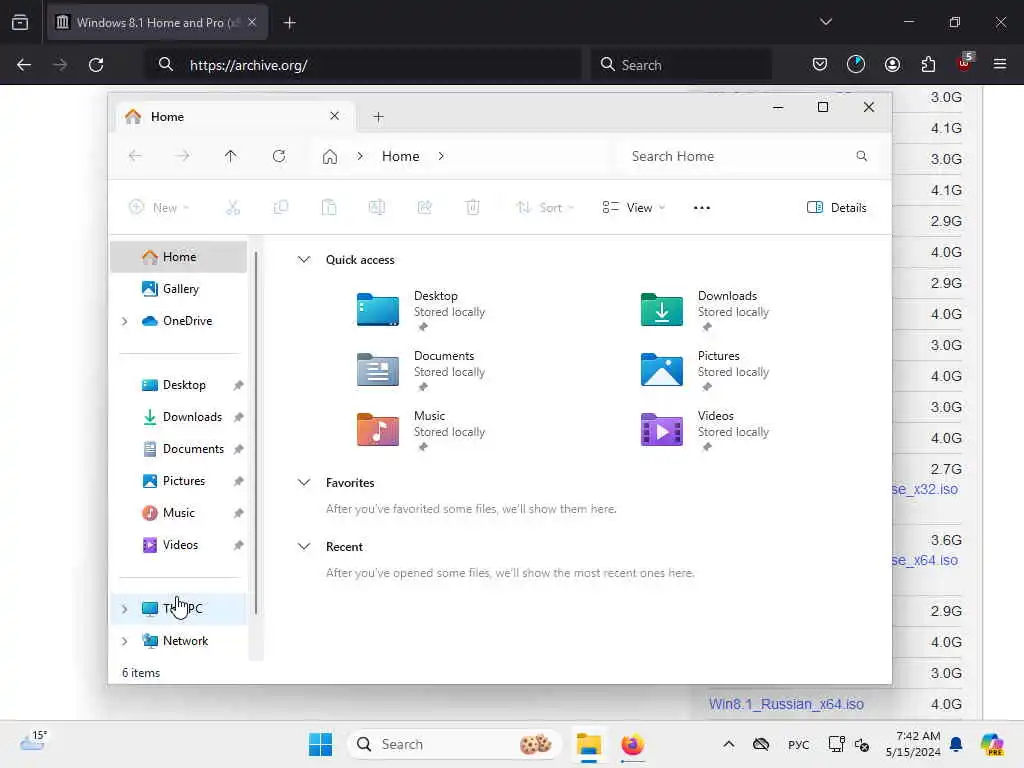Open Firefox Pocket save icon
The height and width of the screenshot is (768, 1024).
click(x=820, y=64)
